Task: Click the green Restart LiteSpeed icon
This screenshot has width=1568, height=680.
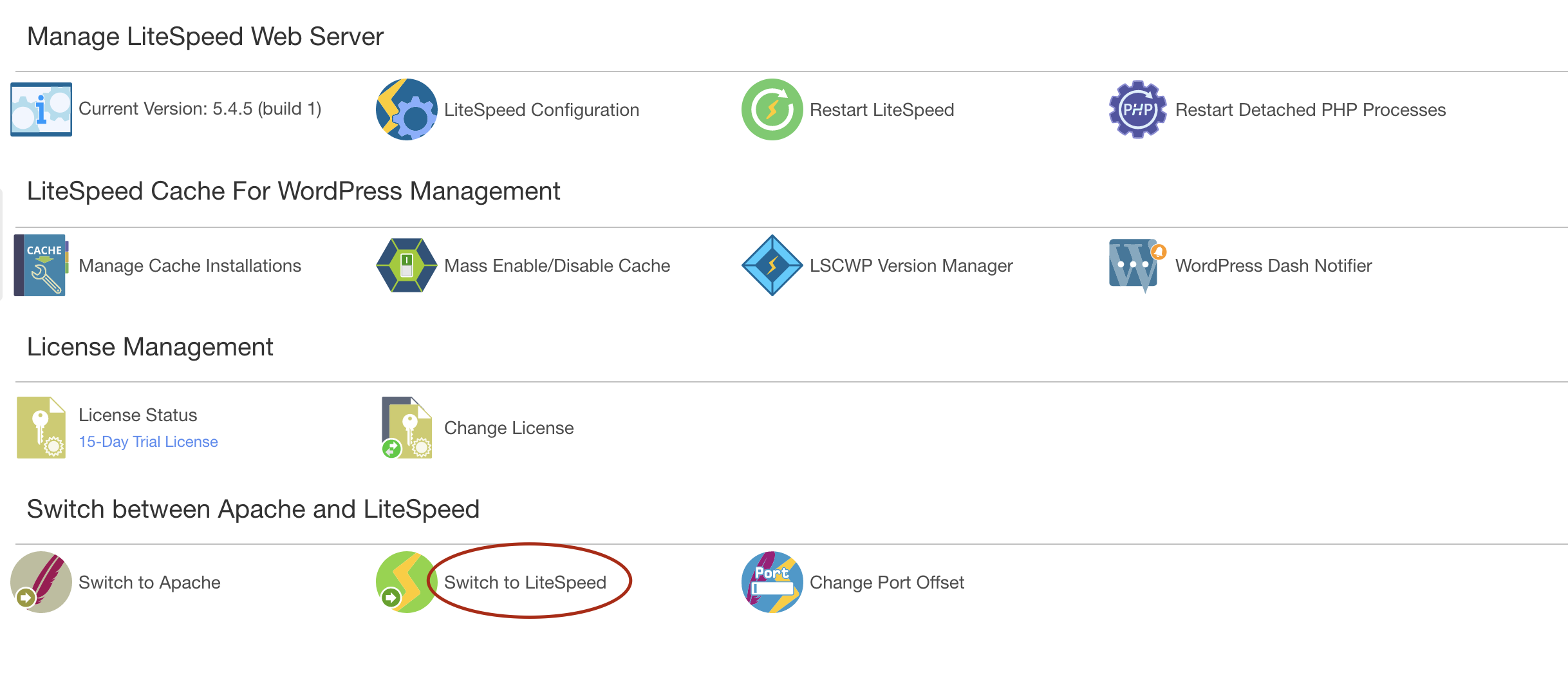Action: (x=772, y=109)
